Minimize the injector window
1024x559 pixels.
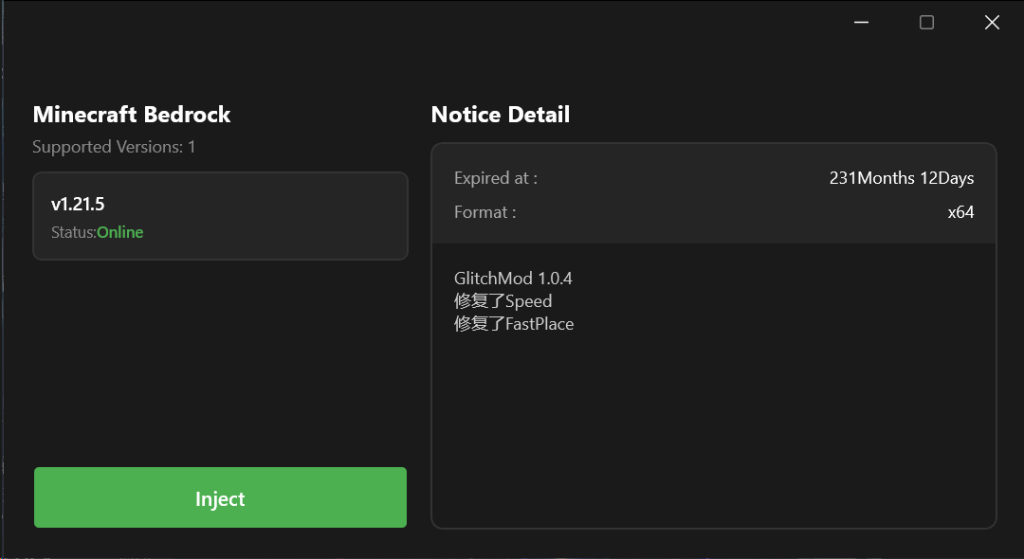[x=861, y=22]
